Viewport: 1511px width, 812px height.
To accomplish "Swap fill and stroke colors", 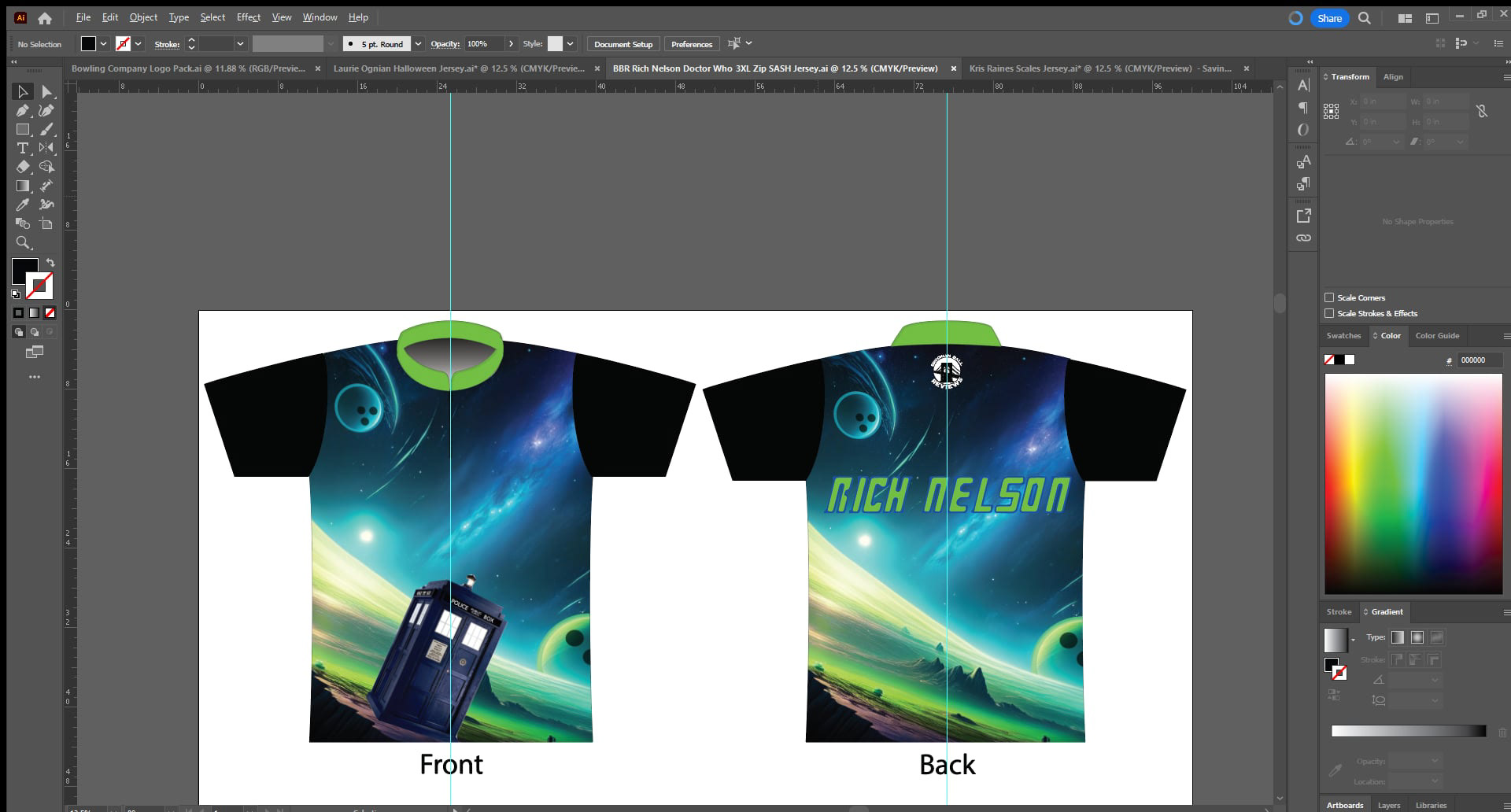I will click(x=50, y=263).
